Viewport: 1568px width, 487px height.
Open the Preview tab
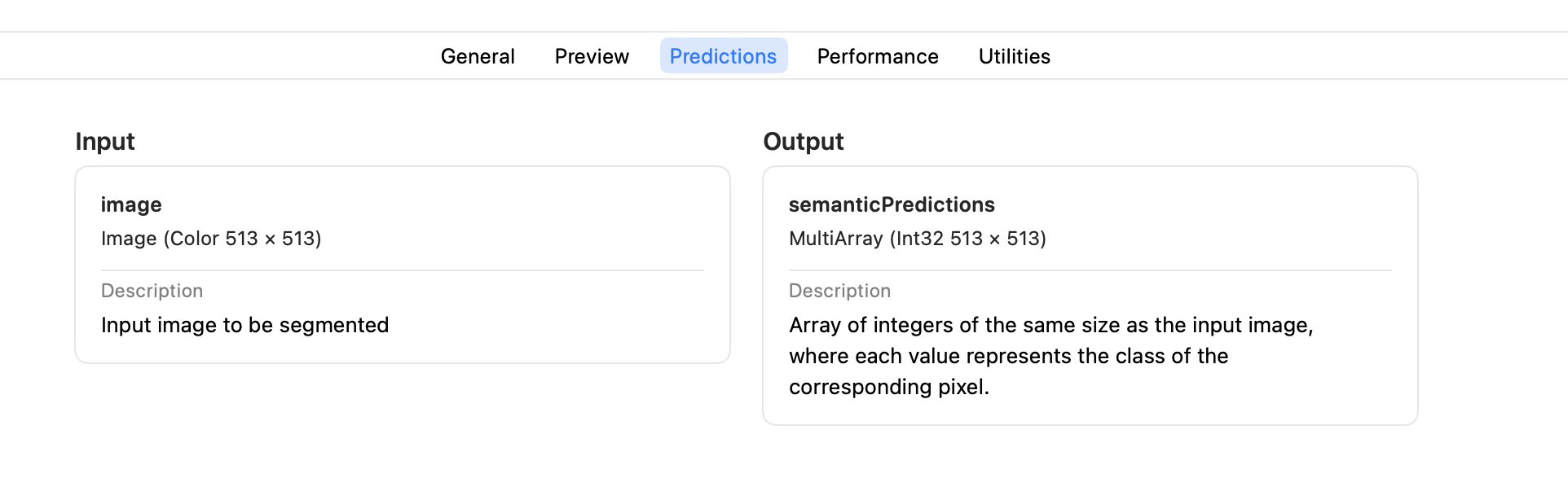coord(592,56)
